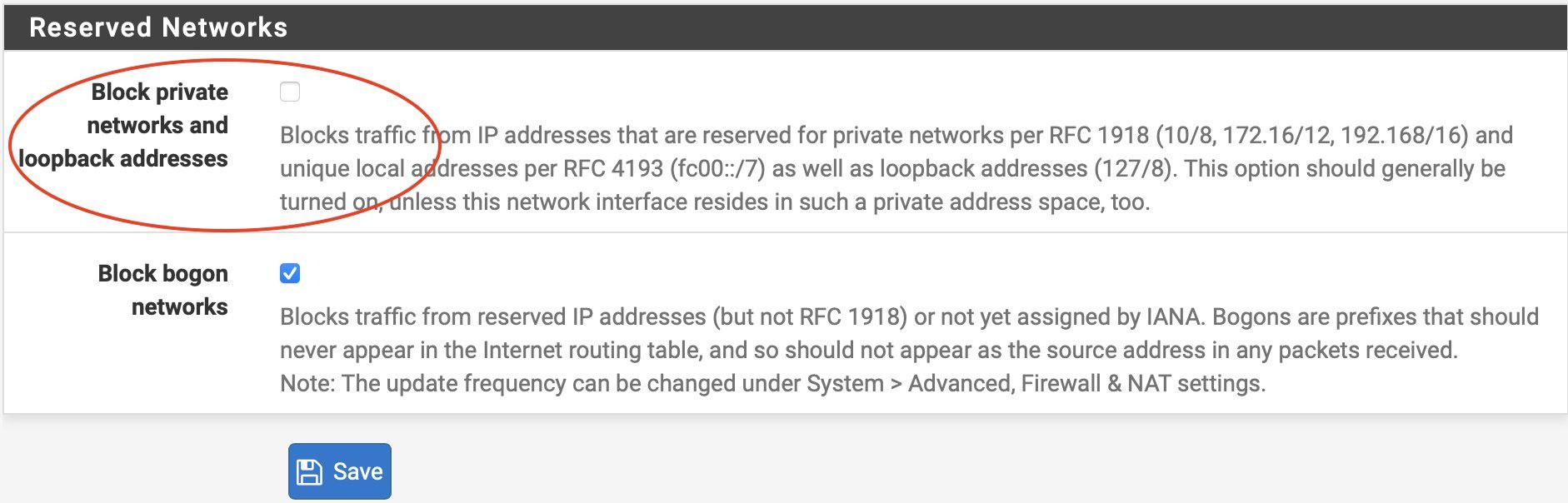This screenshot has width=1568, height=503.
Task: Click the Save button
Action: coord(340,471)
